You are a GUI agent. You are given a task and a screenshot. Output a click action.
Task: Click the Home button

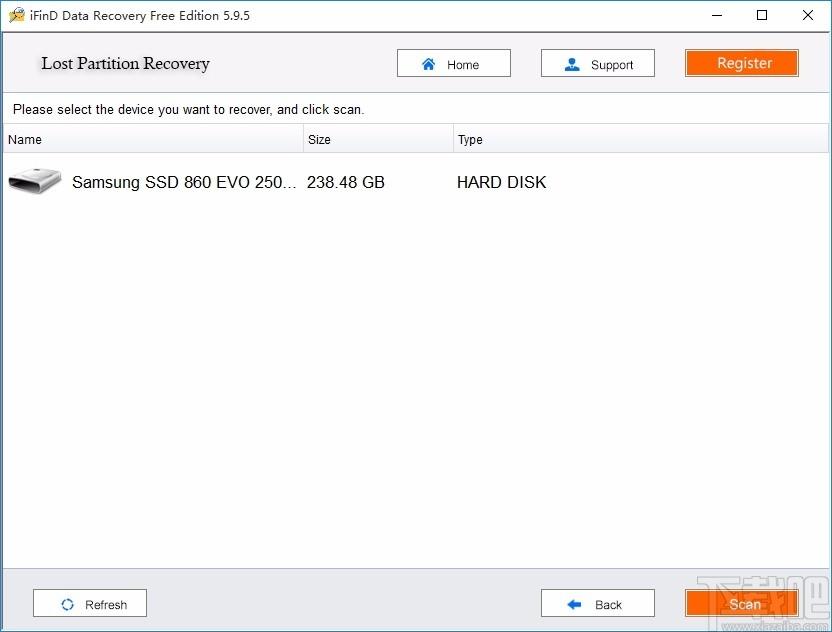click(x=454, y=64)
